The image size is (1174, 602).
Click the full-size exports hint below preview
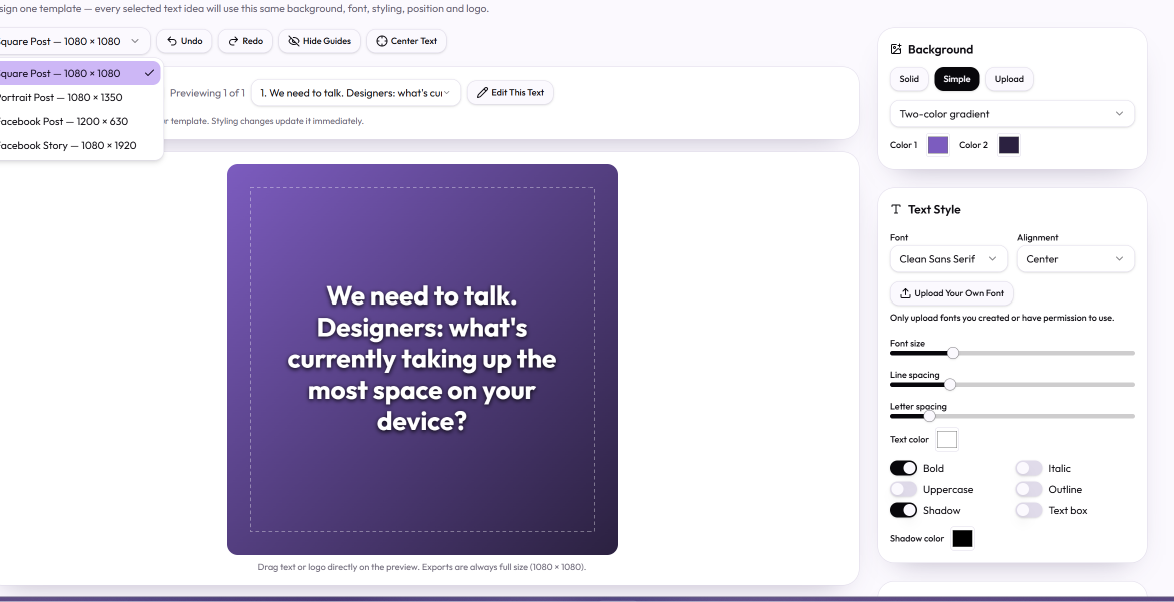point(422,567)
